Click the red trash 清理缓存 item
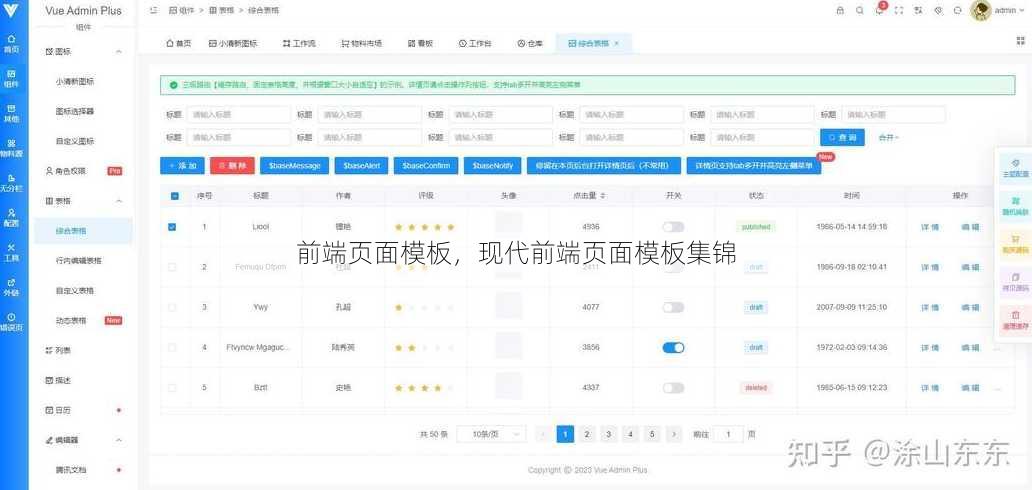 [1015, 320]
